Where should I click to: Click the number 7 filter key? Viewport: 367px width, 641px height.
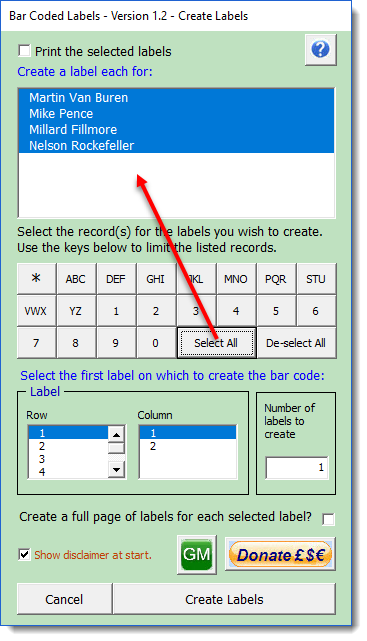[36, 343]
